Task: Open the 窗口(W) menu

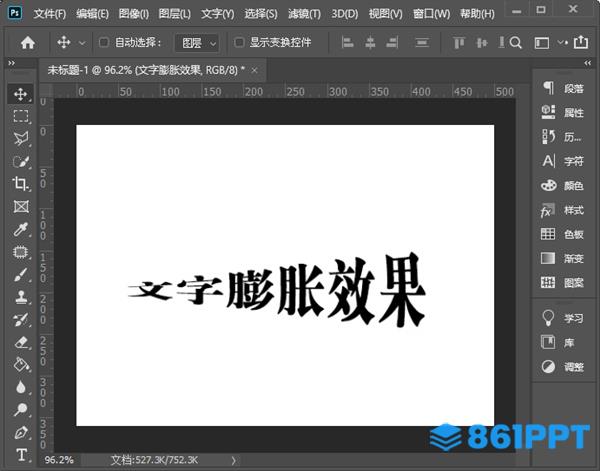Action: click(431, 14)
